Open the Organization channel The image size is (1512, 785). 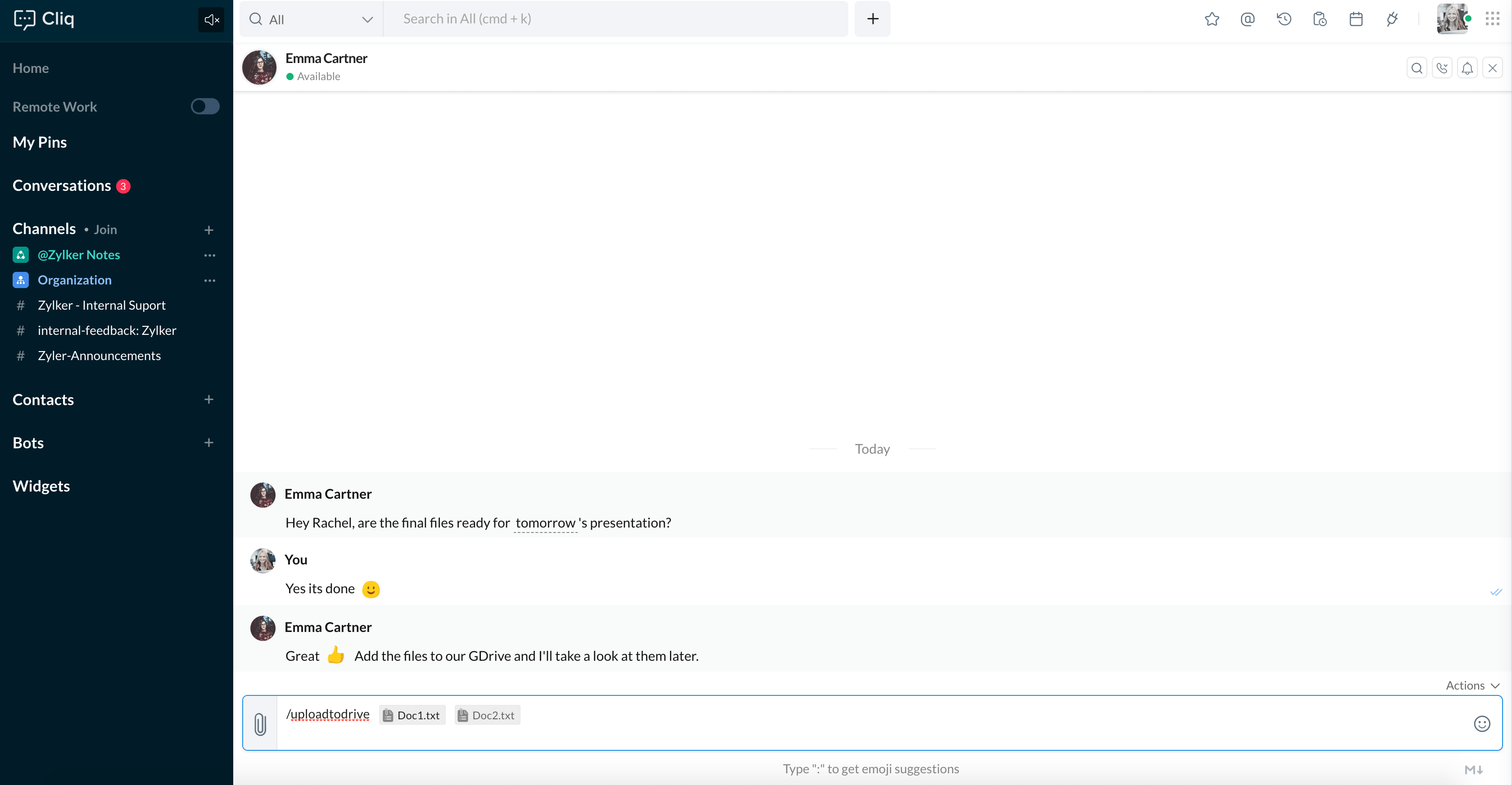tap(75, 280)
